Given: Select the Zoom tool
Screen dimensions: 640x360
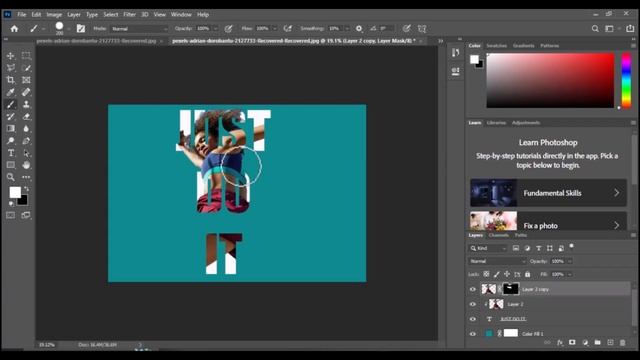Looking at the screenshot, I should [11, 177].
